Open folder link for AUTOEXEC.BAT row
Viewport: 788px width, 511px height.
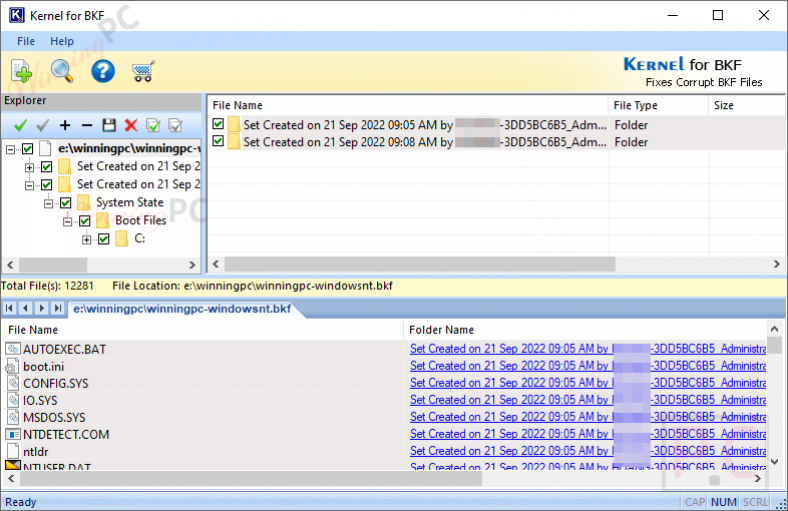coord(588,349)
